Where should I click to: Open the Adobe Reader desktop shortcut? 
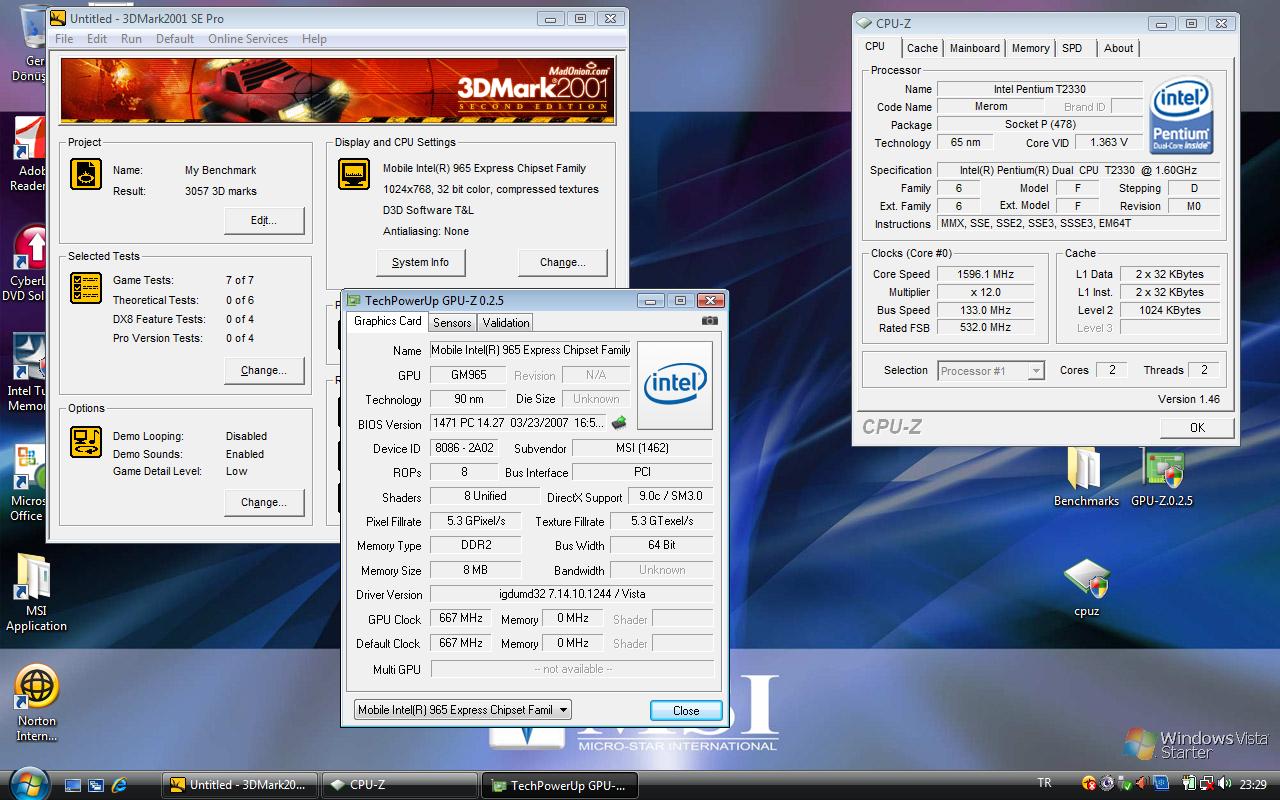(28, 154)
